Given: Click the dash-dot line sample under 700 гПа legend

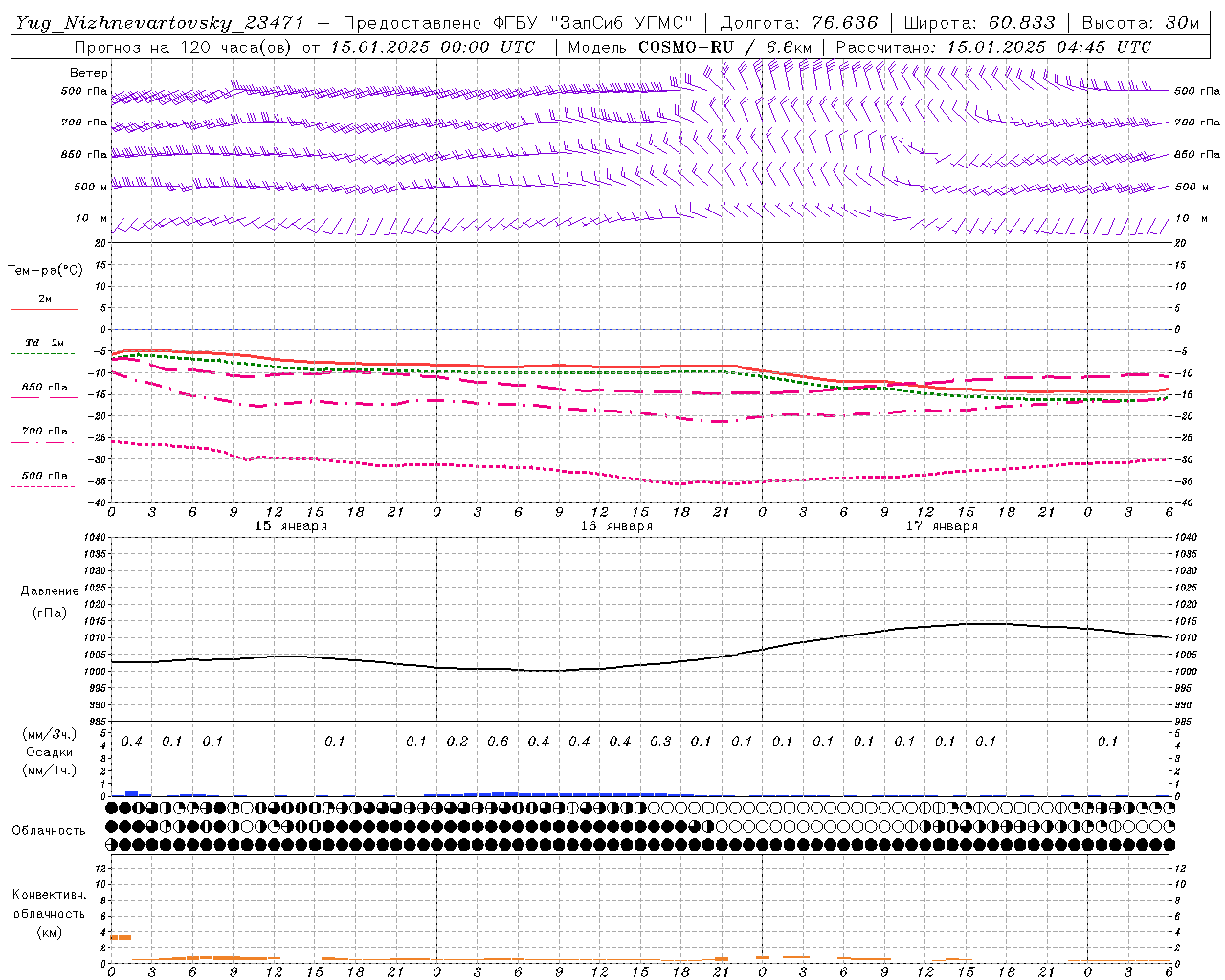Looking at the screenshot, I should pyautogui.click(x=42, y=442).
